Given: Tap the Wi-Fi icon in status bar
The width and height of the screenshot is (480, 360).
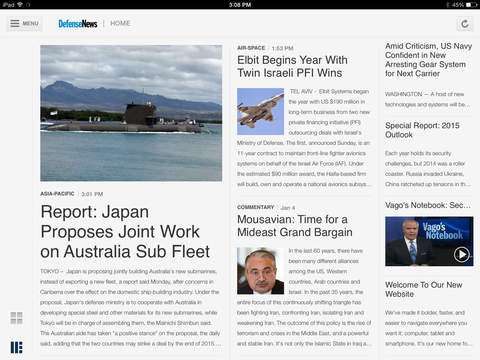Looking at the screenshot, I should click(20, 5).
